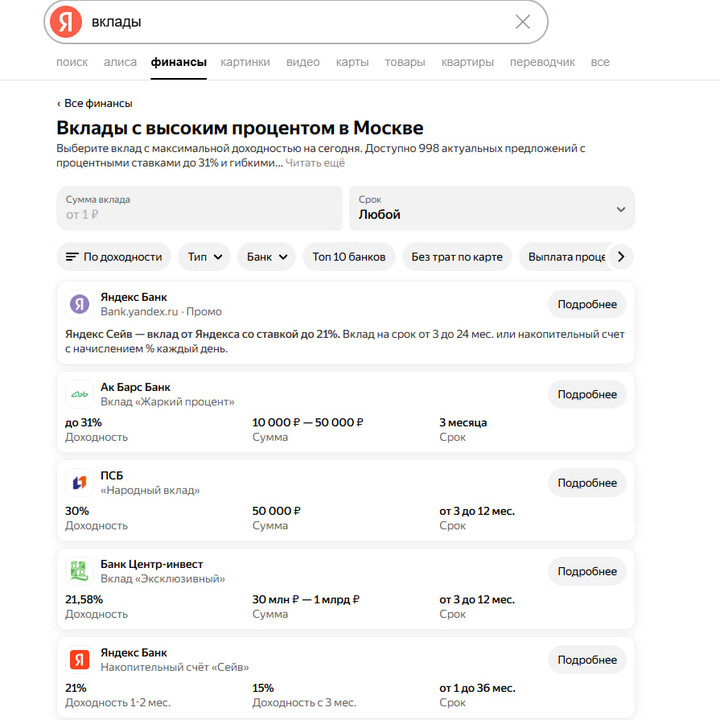Focus the Сумма вклада input field
720x720 pixels.
199,208
